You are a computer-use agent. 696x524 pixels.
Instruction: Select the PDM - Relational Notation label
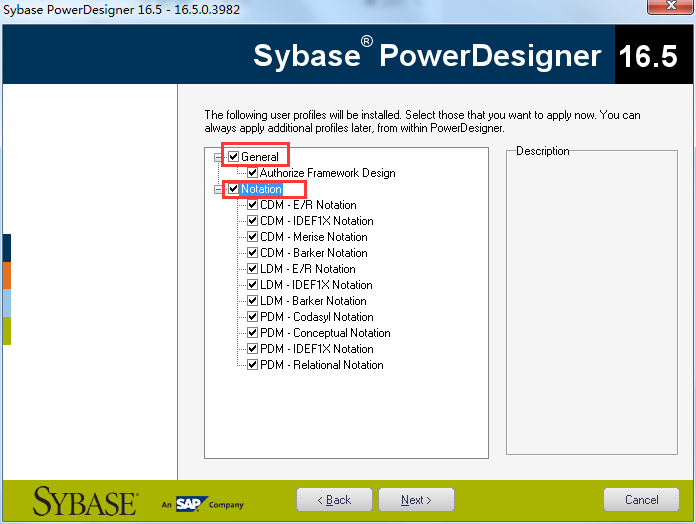322,365
